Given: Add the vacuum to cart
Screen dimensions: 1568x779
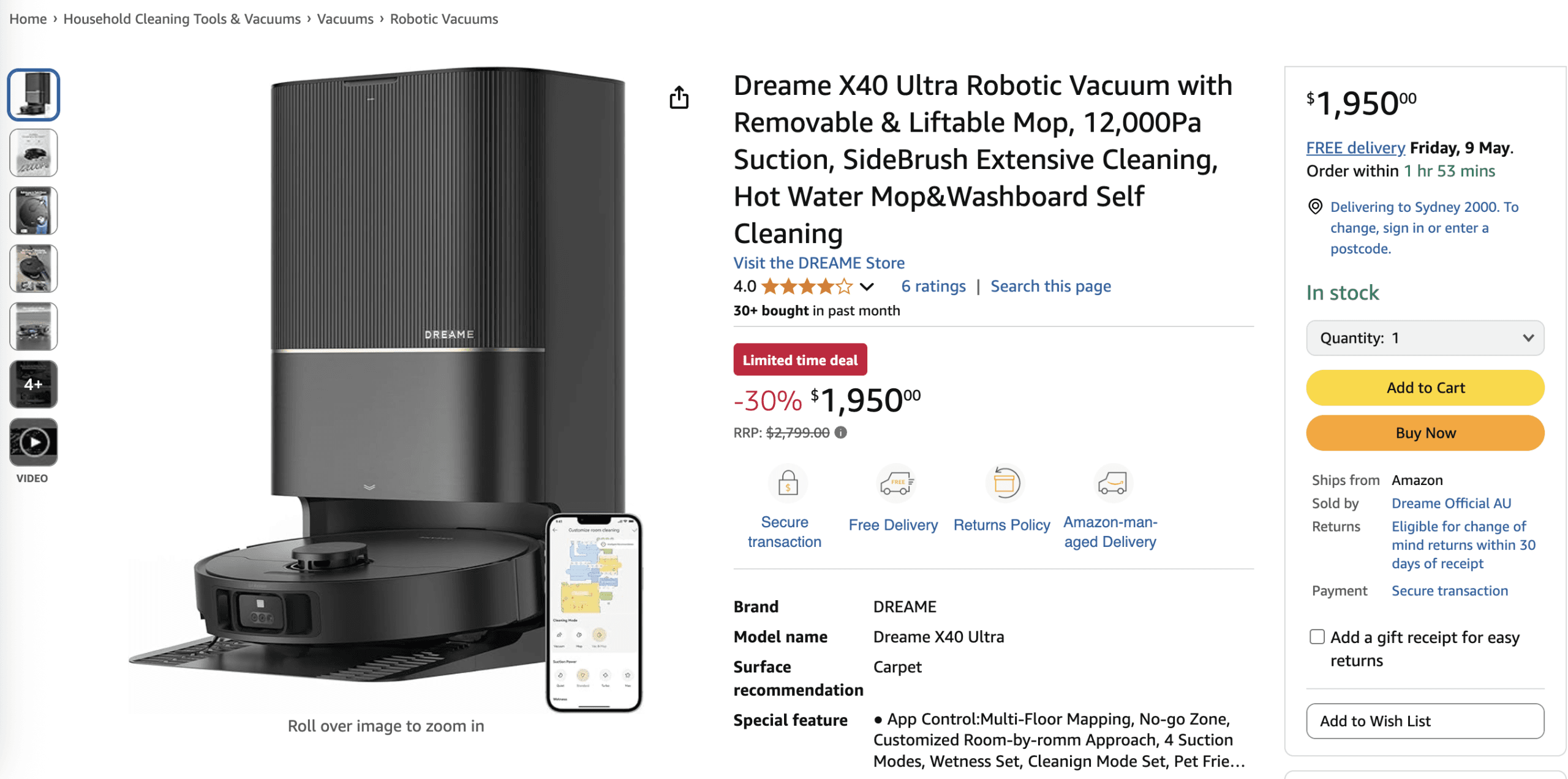Looking at the screenshot, I should (x=1425, y=388).
